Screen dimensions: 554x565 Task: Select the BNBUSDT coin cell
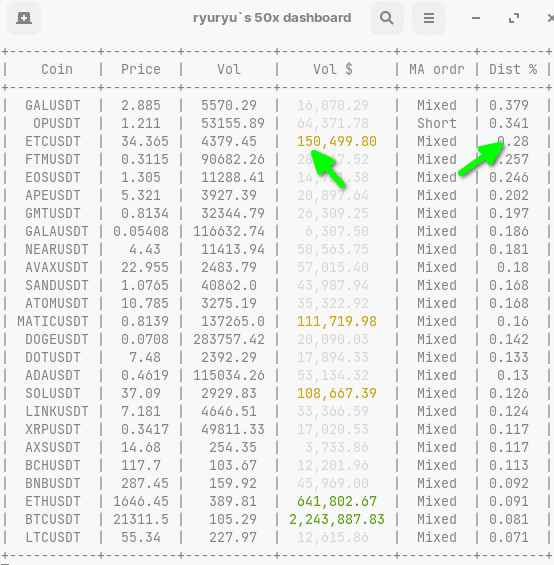click(53, 484)
